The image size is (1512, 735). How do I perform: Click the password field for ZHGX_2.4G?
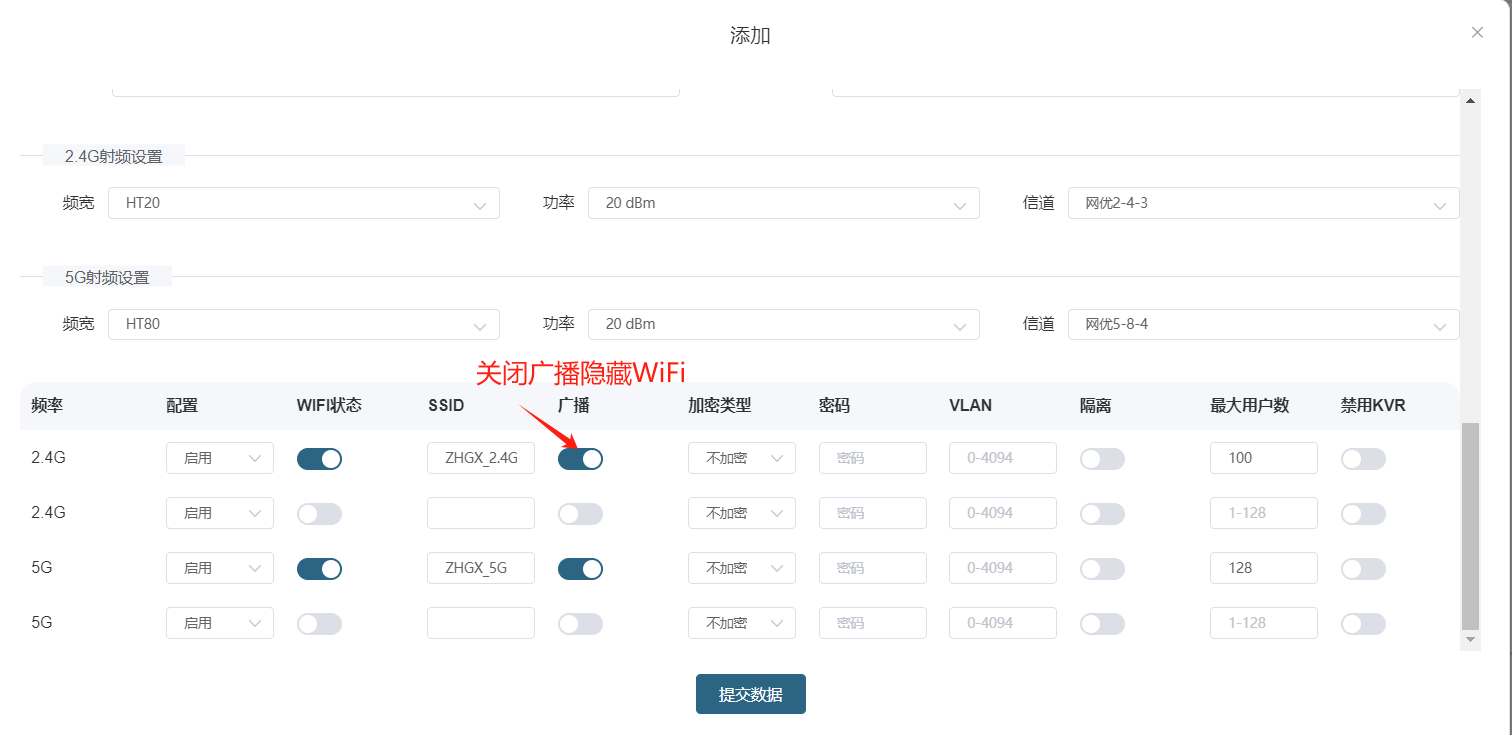(x=872, y=458)
